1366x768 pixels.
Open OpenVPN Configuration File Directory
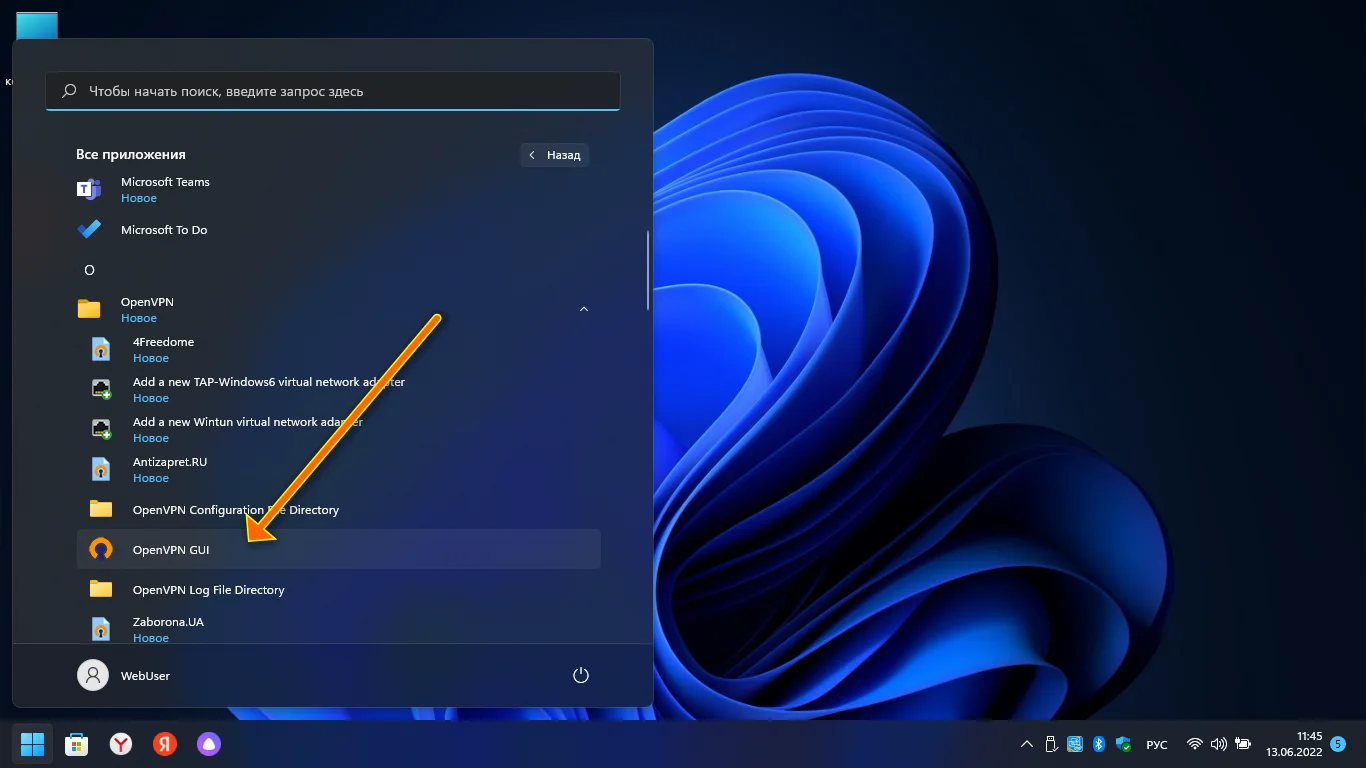[338, 509]
